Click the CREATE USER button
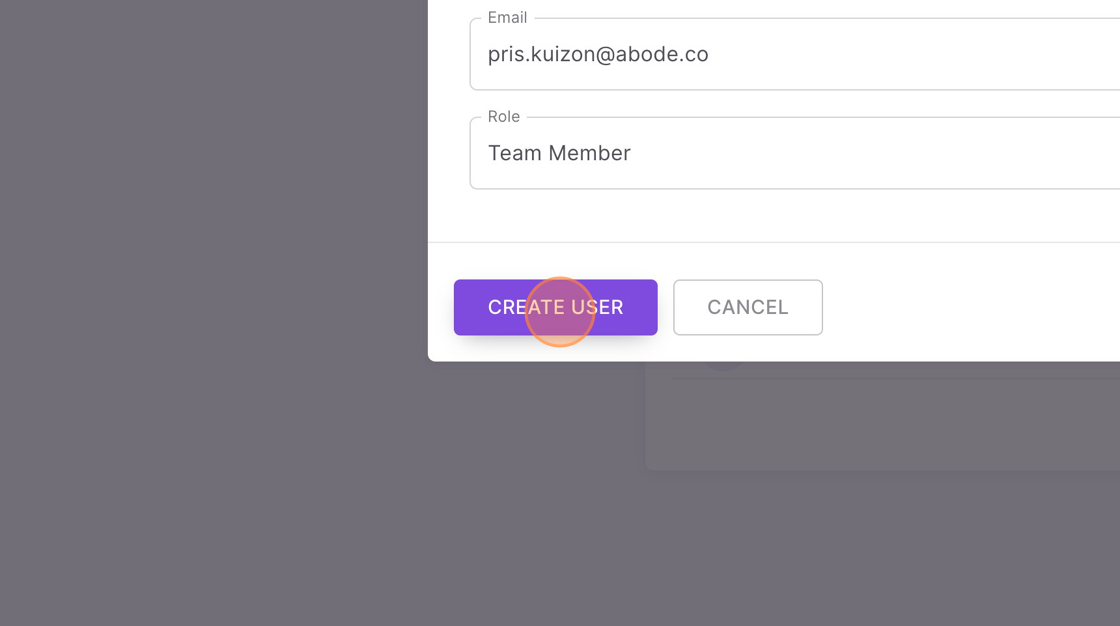 click(555, 307)
